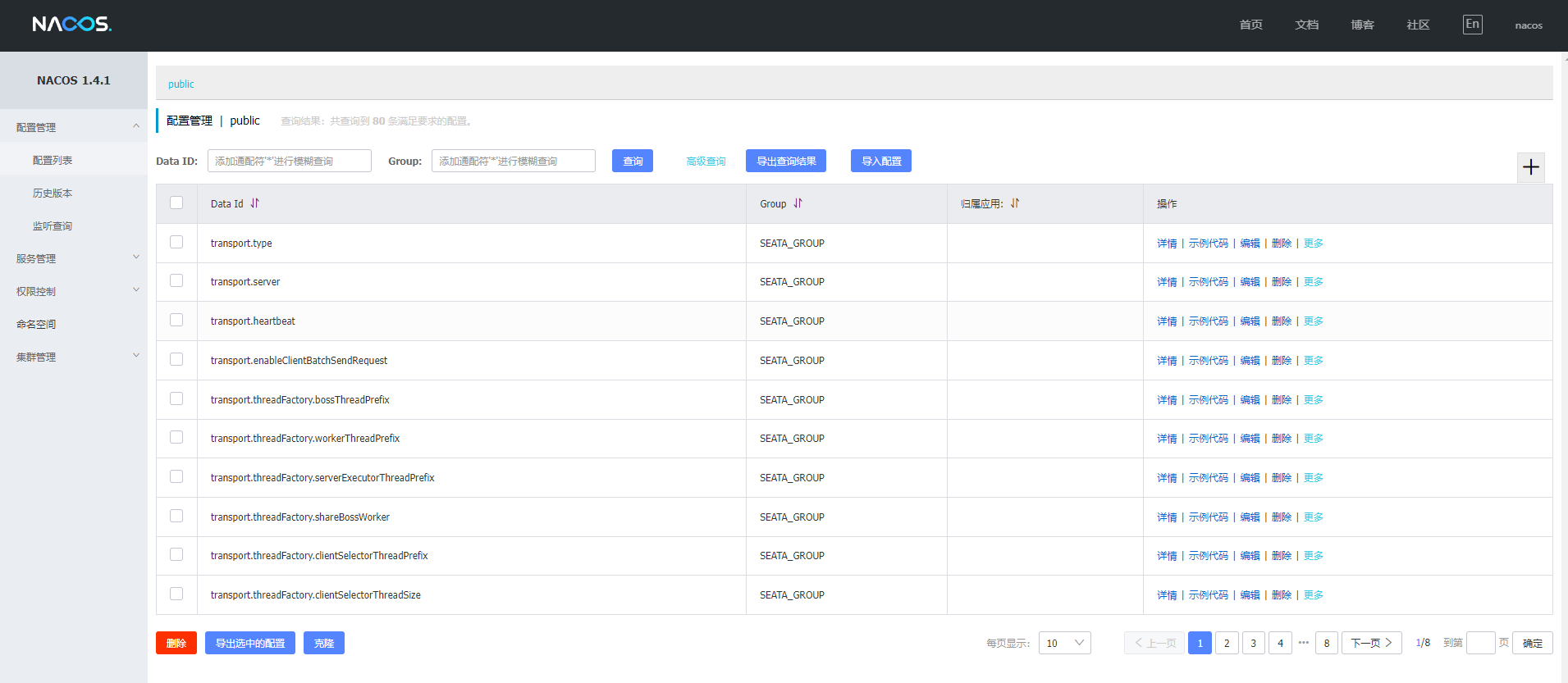Open 更多 menu for transport.type row

tap(1313, 244)
